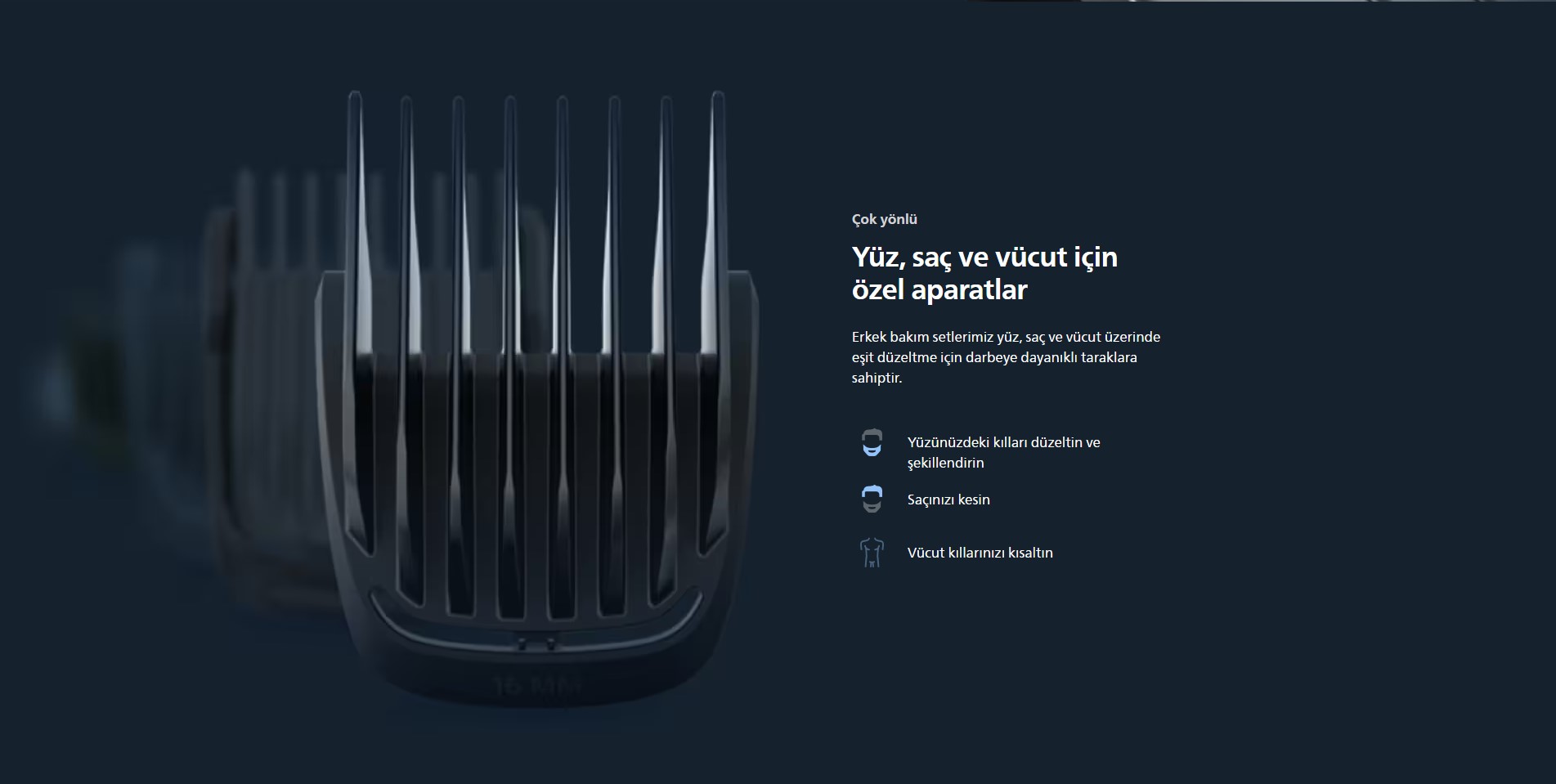Click the 'özel aparatlar' heading line
This screenshot has height=784, width=1556.
click(939, 290)
